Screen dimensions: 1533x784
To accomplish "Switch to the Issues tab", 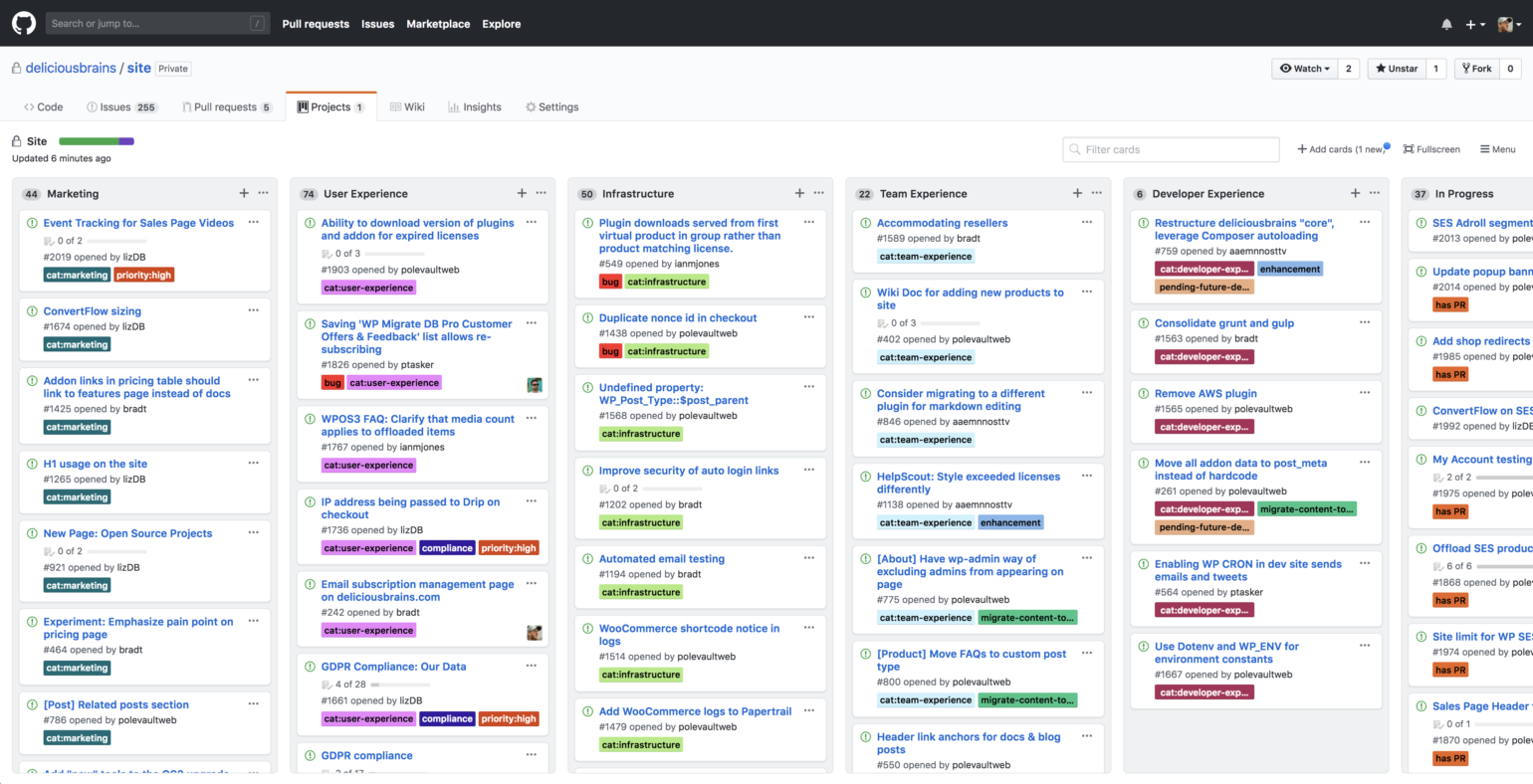I will 121,106.
